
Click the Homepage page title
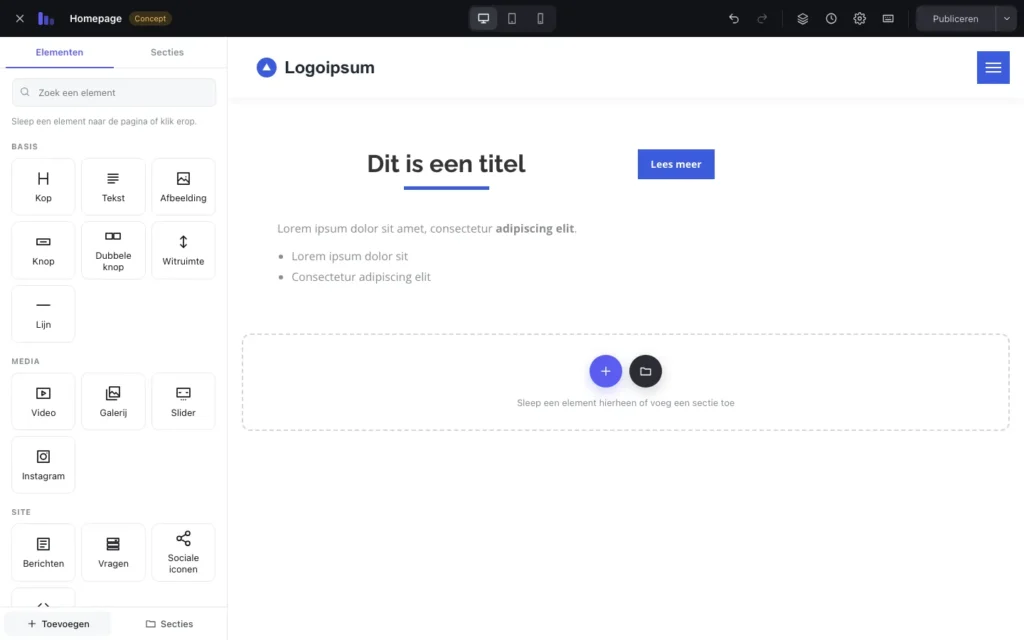click(x=95, y=18)
